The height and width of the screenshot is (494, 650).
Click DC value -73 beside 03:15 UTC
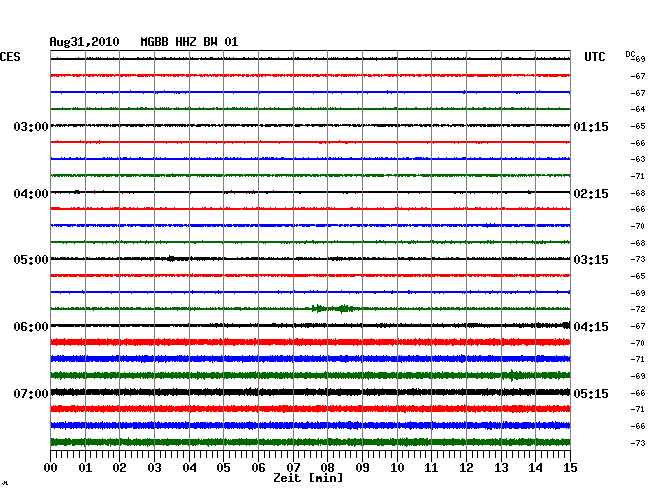[x=638, y=259]
